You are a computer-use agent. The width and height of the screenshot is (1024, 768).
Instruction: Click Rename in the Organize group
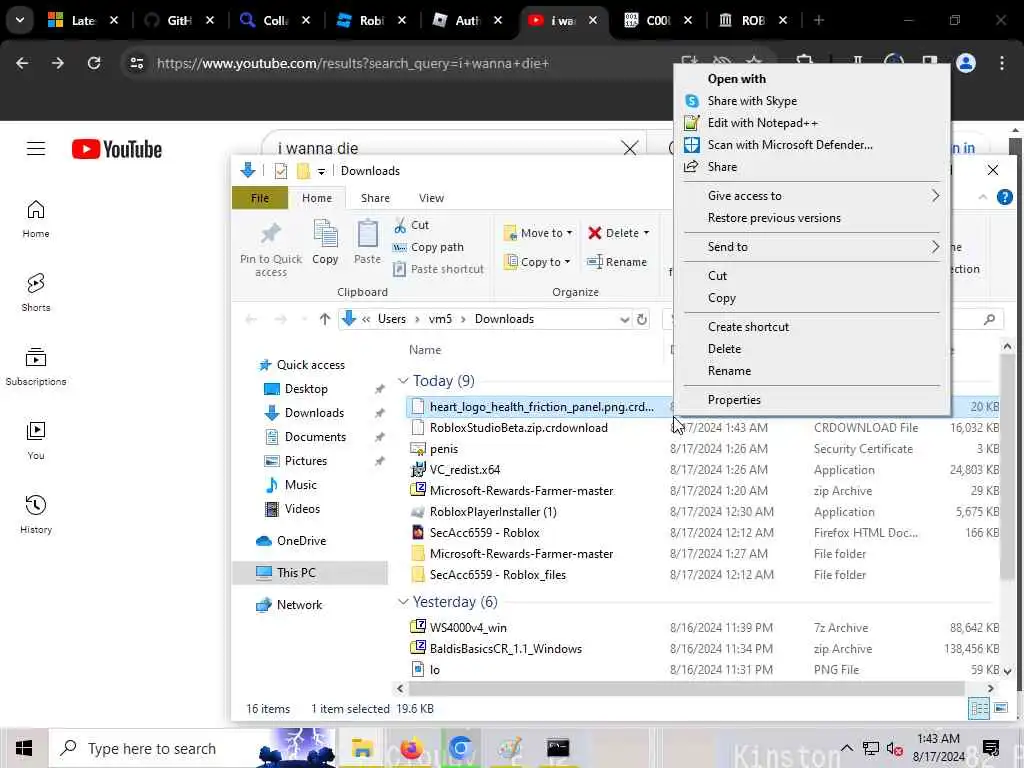(x=616, y=262)
